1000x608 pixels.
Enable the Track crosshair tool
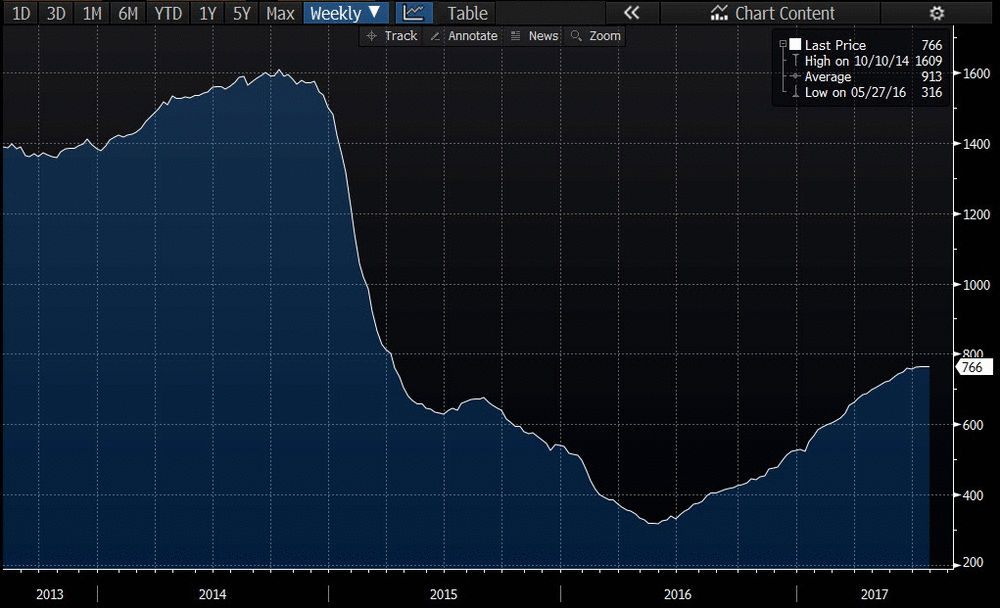coord(392,36)
